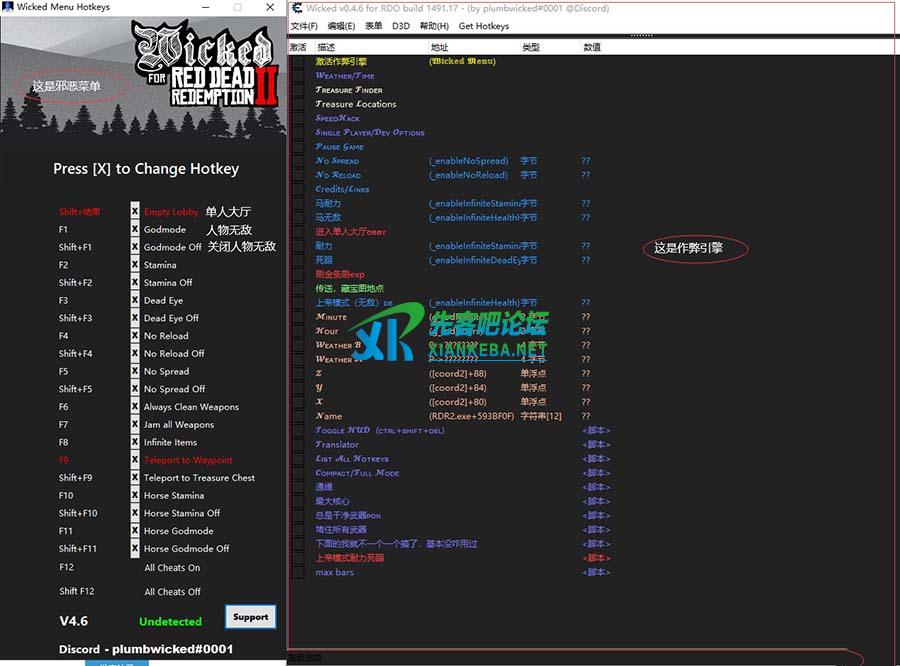The width and height of the screenshot is (900, 666).
Task: Click the <脚本> value for Toggle HUD
Action: [x=596, y=431]
